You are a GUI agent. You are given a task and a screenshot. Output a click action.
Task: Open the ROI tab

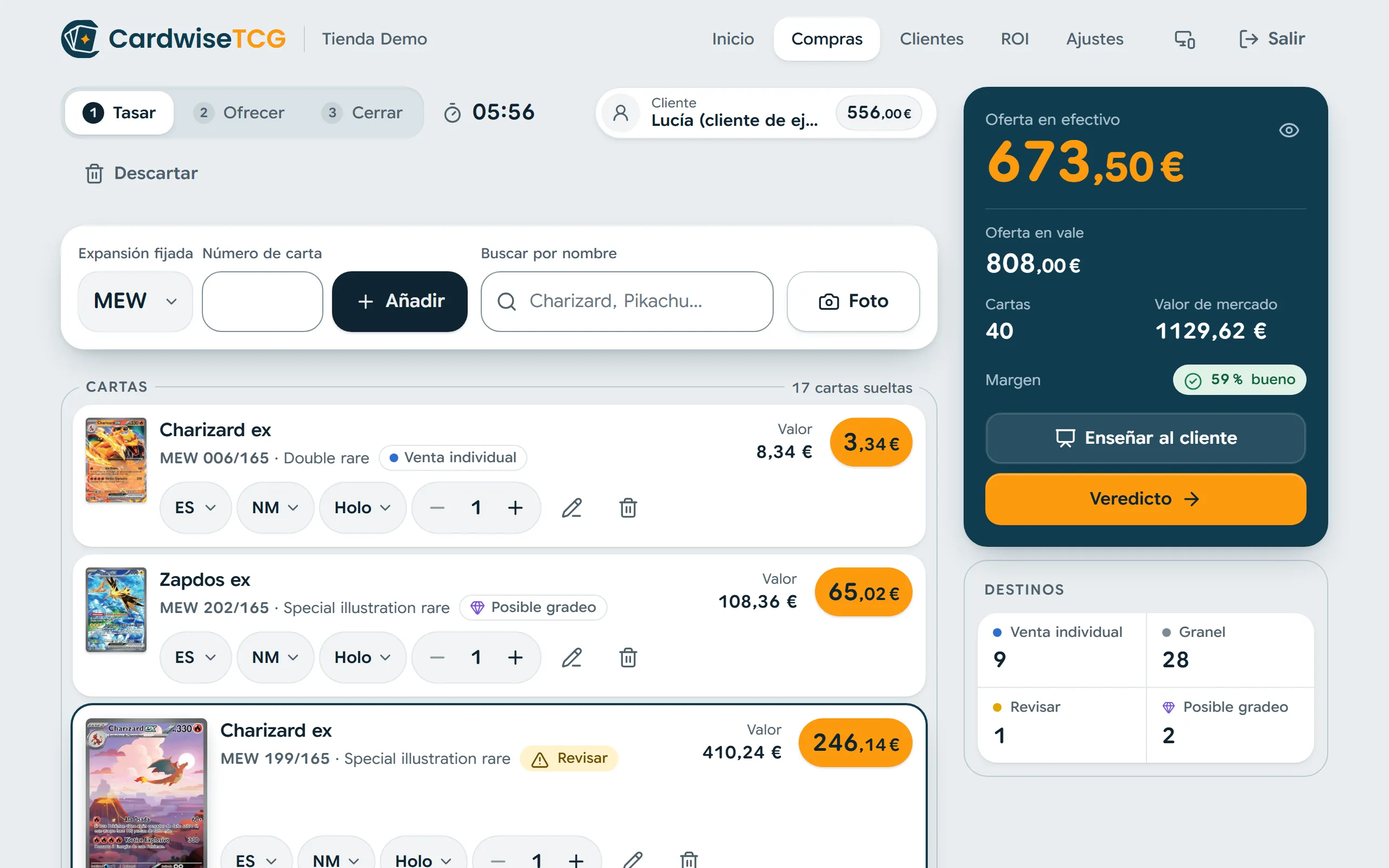(x=1014, y=39)
